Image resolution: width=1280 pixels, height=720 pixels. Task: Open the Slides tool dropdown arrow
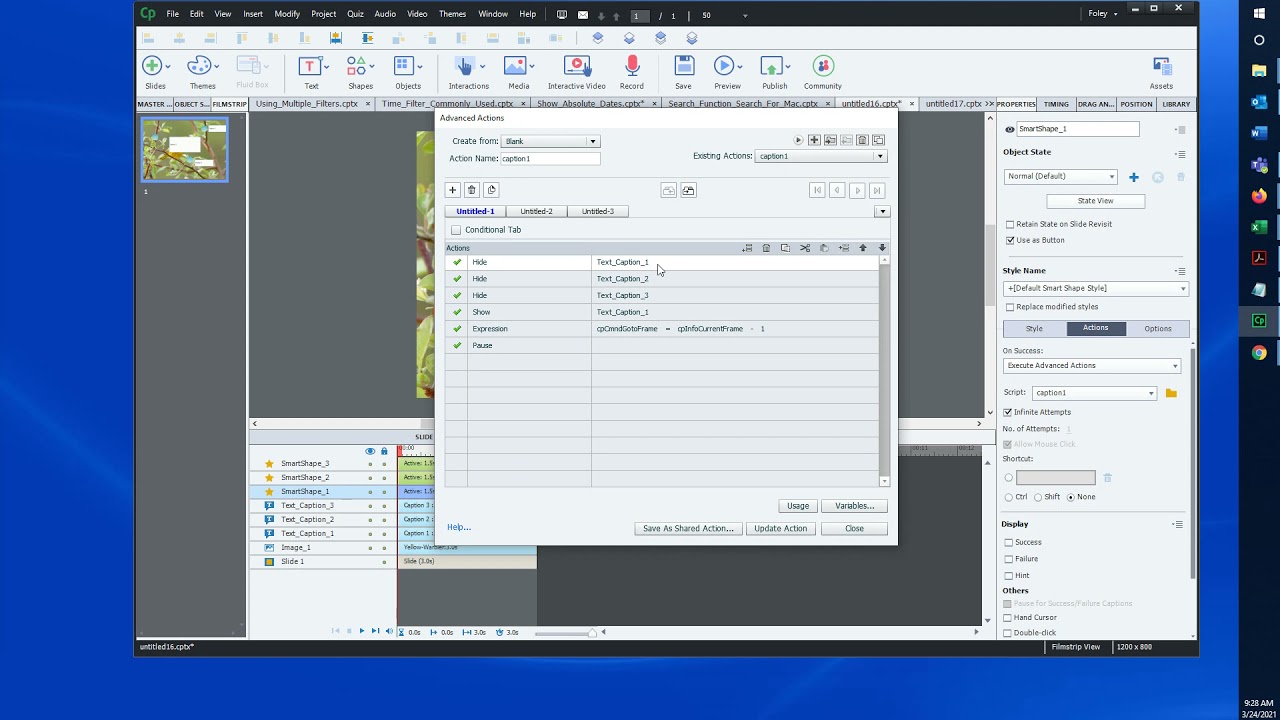point(168,66)
